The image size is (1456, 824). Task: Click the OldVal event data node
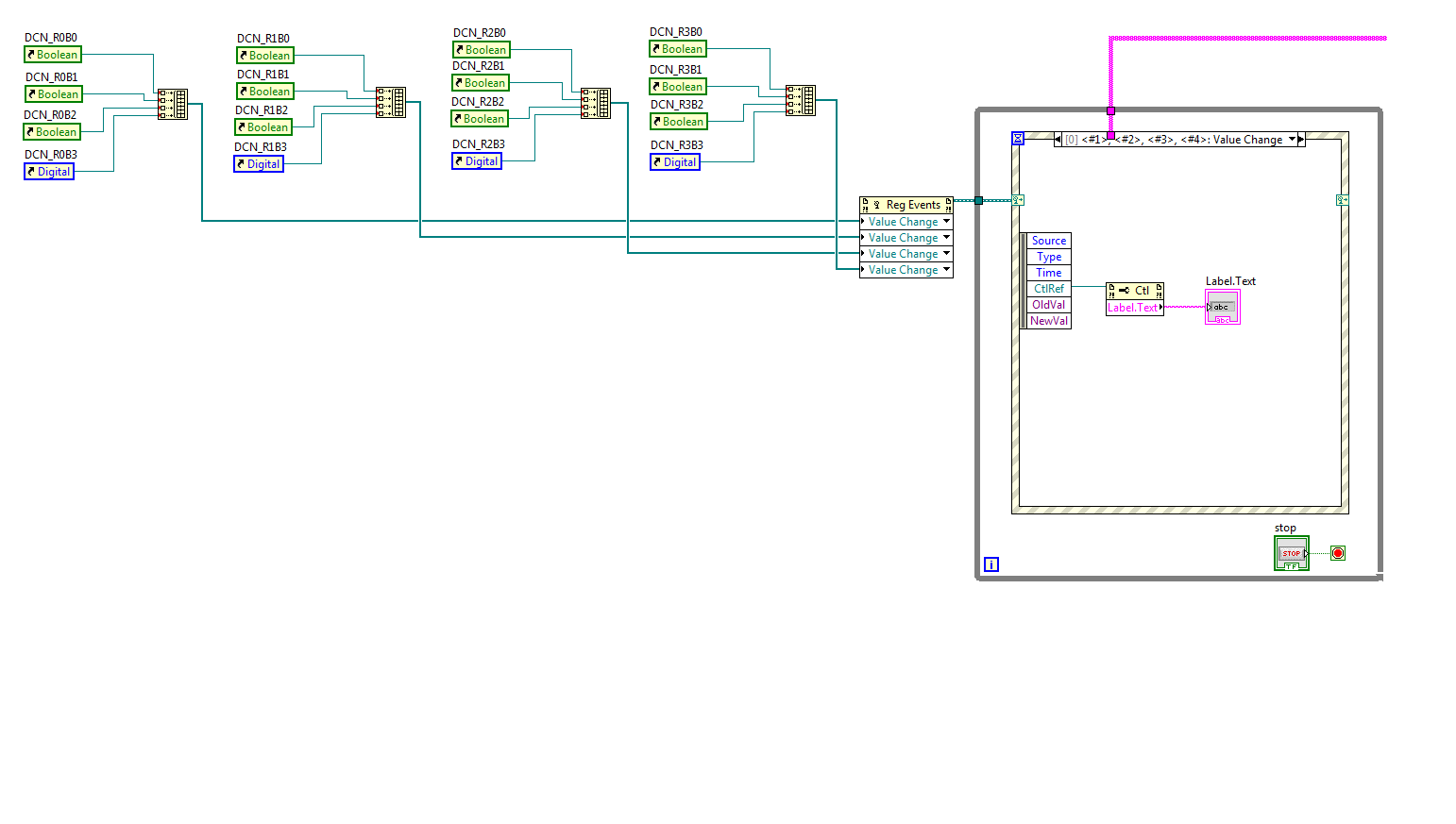1048,305
